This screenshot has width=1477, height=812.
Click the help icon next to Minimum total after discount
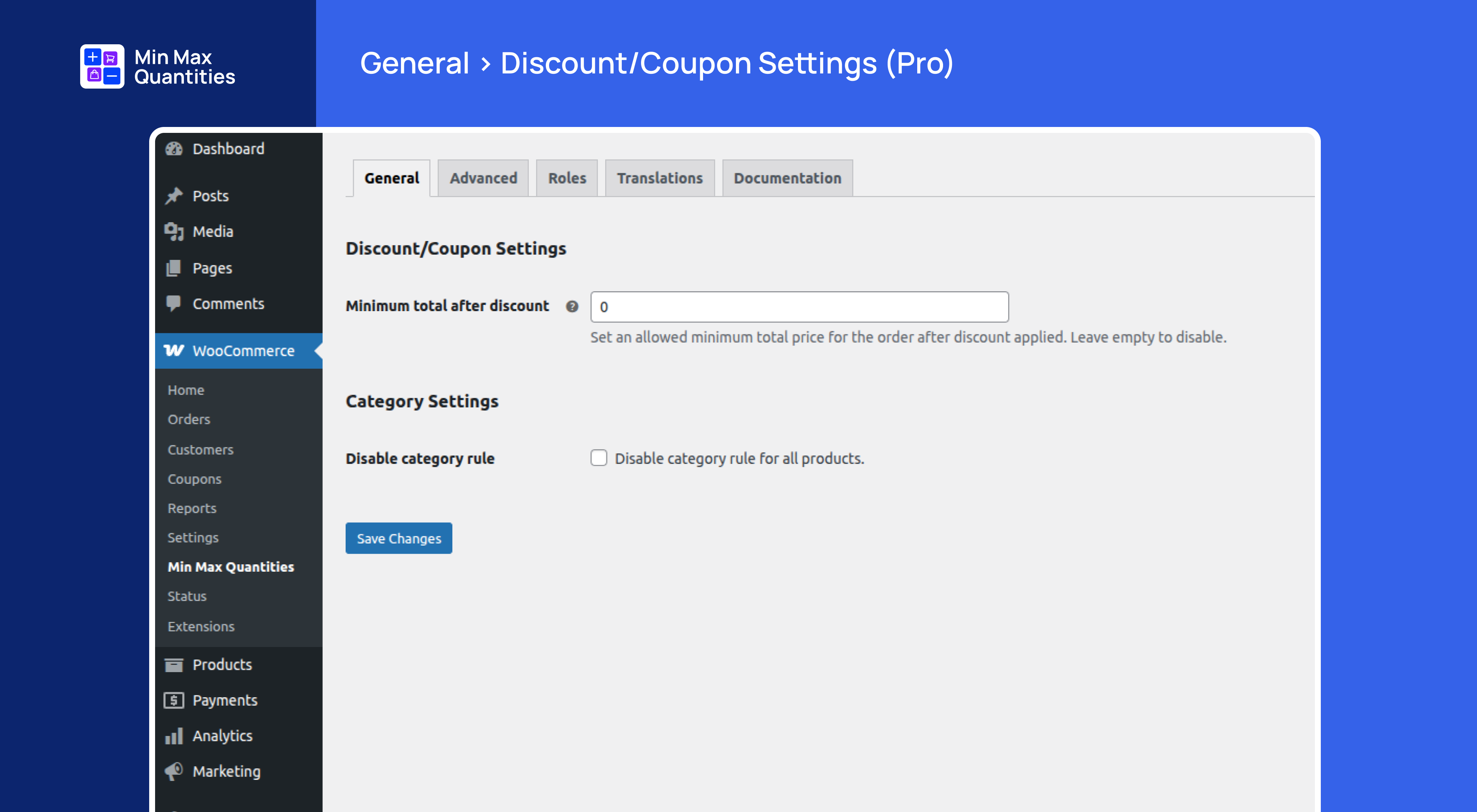(x=572, y=307)
